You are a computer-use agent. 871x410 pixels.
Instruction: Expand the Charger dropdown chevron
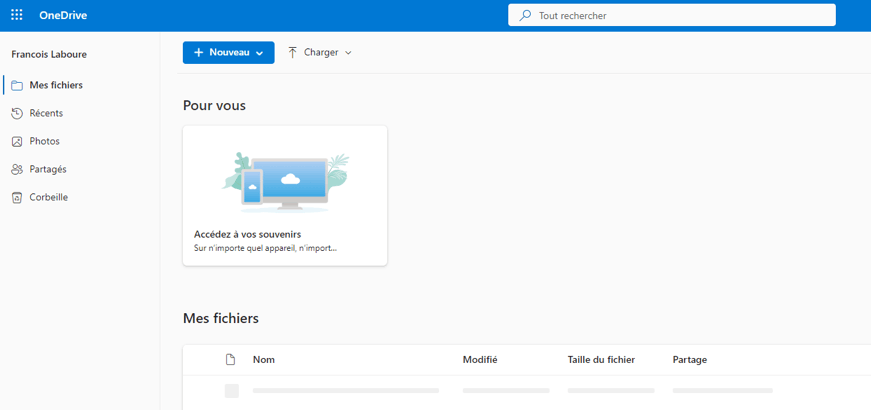pos(348,53)
